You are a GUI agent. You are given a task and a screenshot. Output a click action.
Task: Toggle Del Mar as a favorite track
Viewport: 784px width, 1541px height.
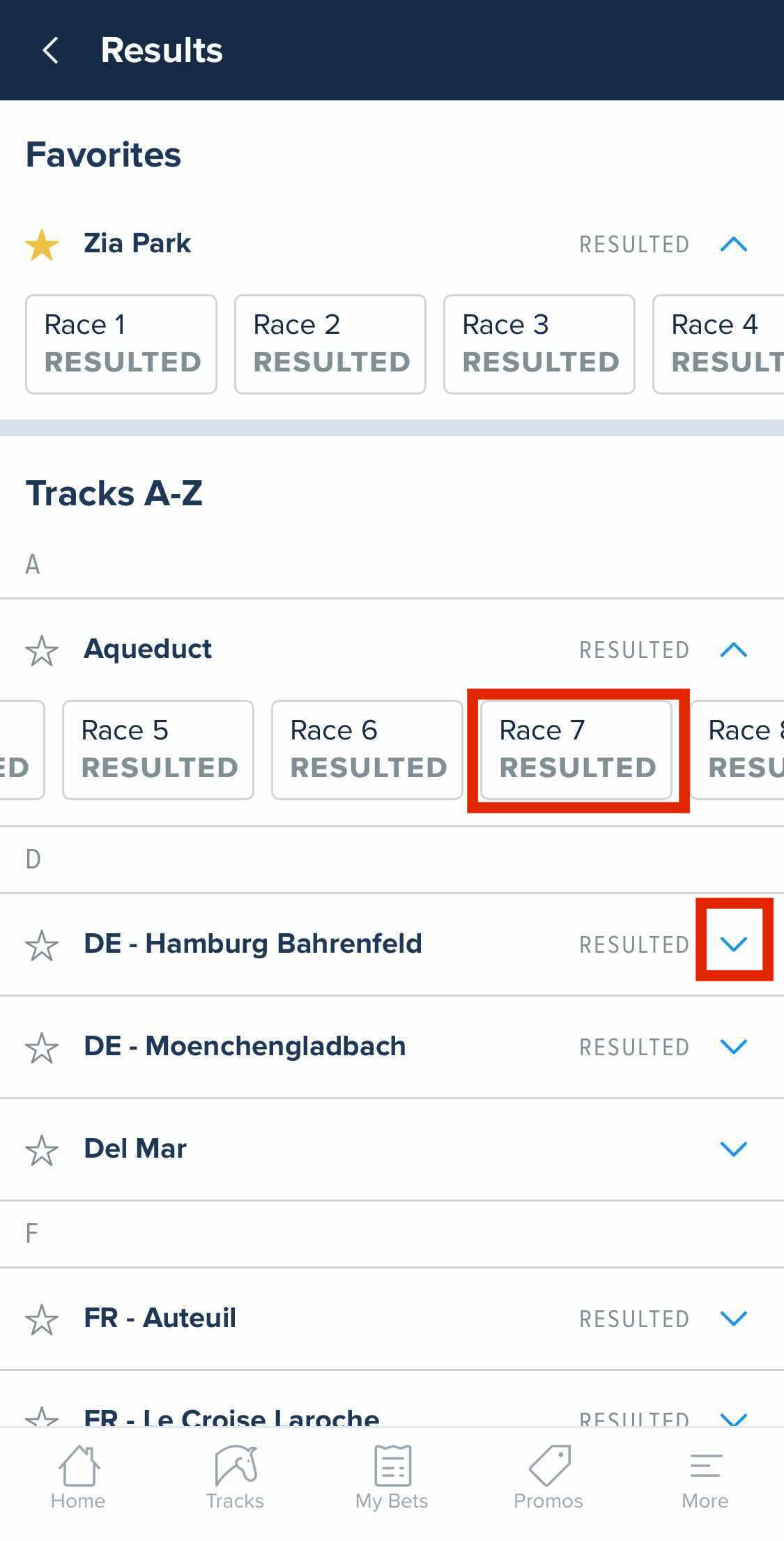42,1148
